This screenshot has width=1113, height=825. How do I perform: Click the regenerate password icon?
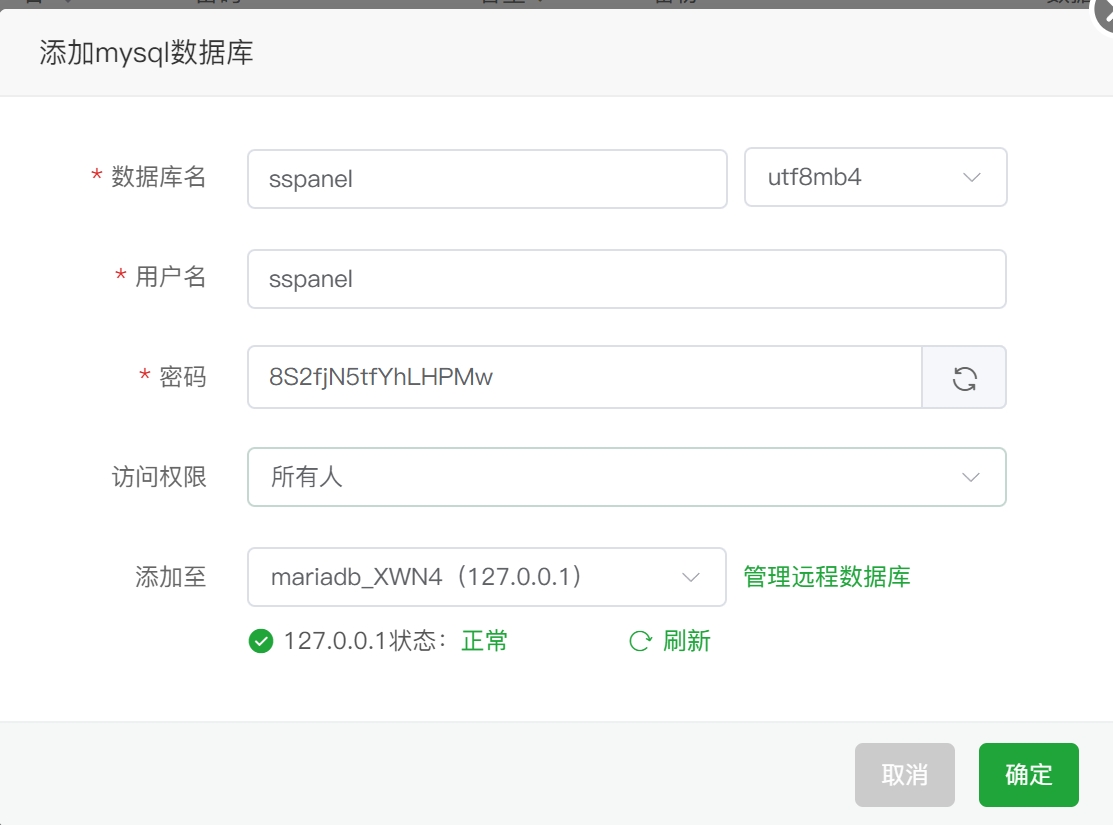point(964,378)
